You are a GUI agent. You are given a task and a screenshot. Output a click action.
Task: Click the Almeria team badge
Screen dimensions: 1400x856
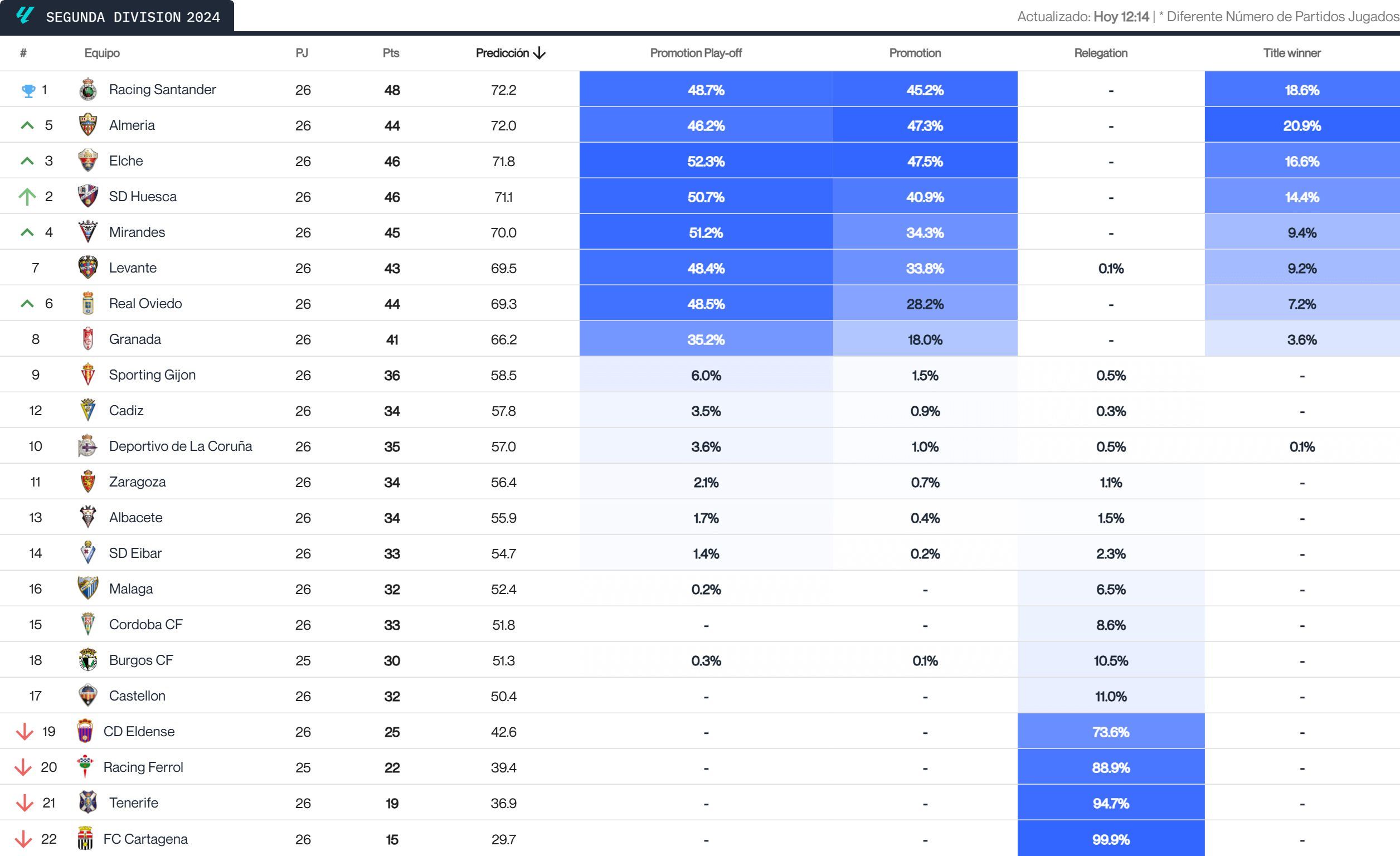click(87, 125)
